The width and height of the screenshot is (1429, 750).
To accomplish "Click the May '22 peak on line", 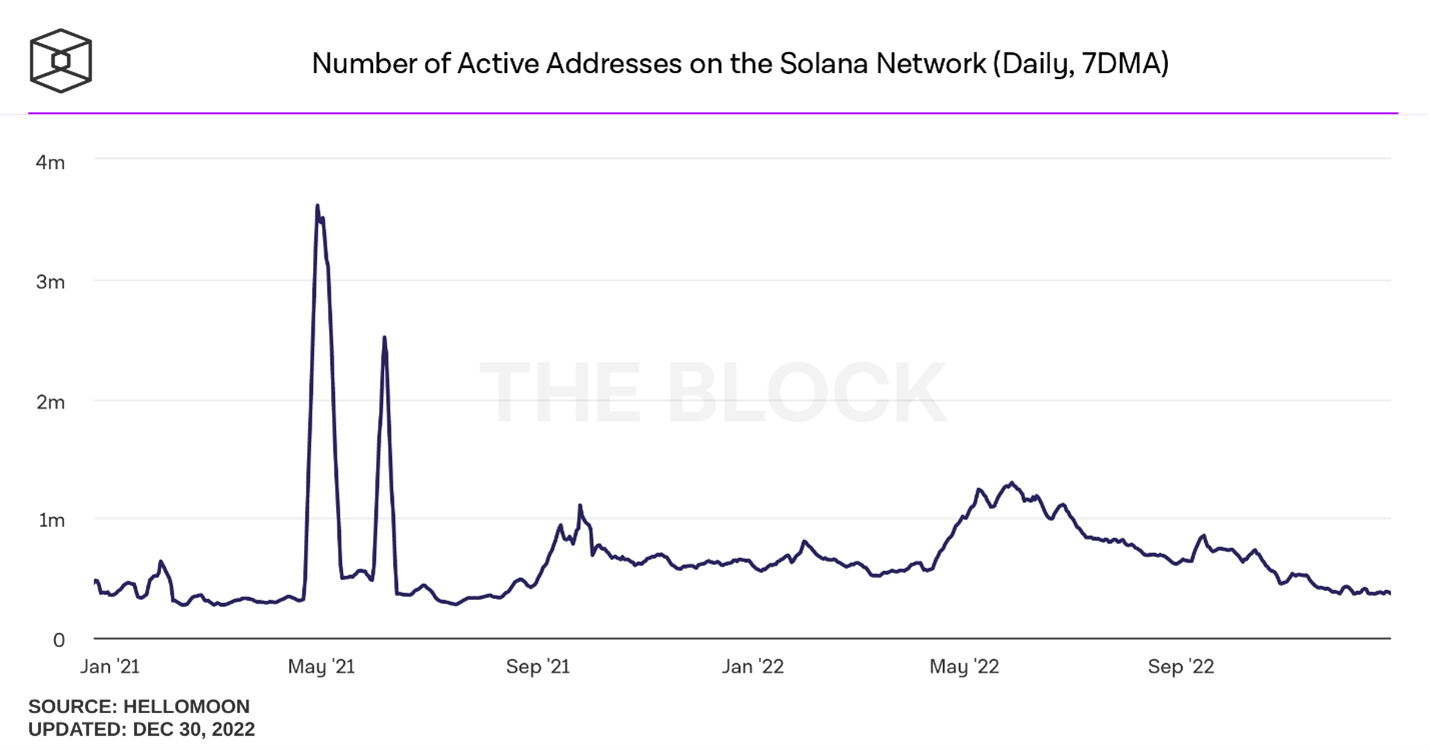I will click(1012, 483).
